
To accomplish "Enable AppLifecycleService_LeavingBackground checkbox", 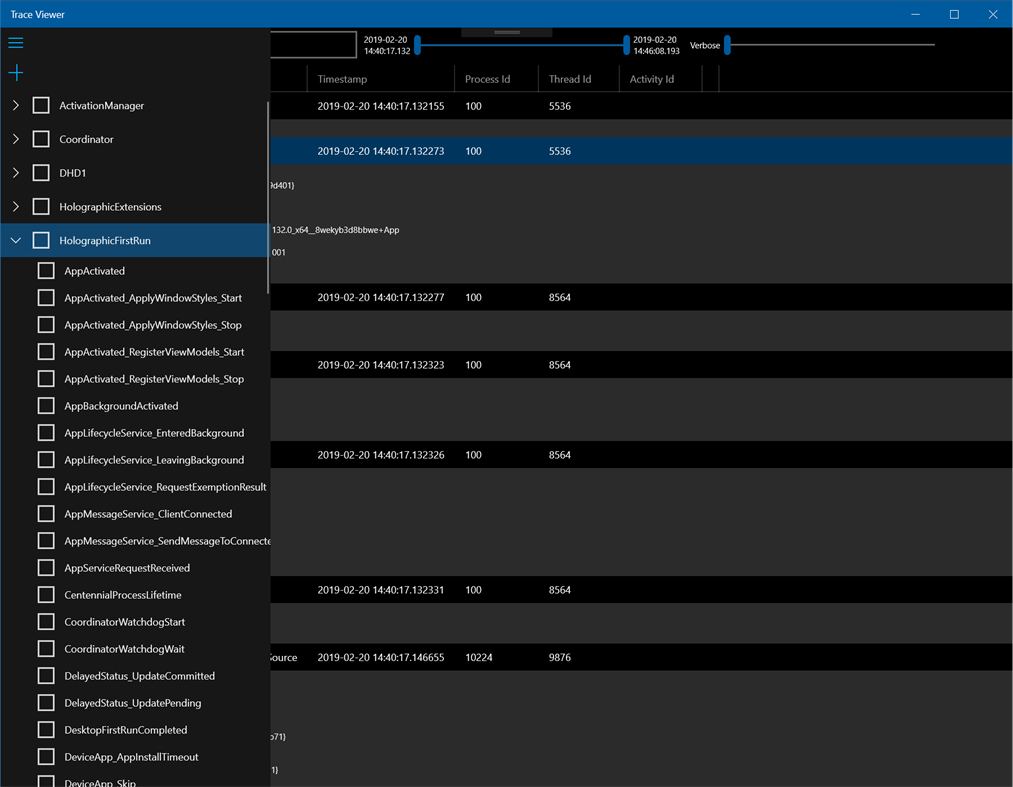I will [46, 460].
